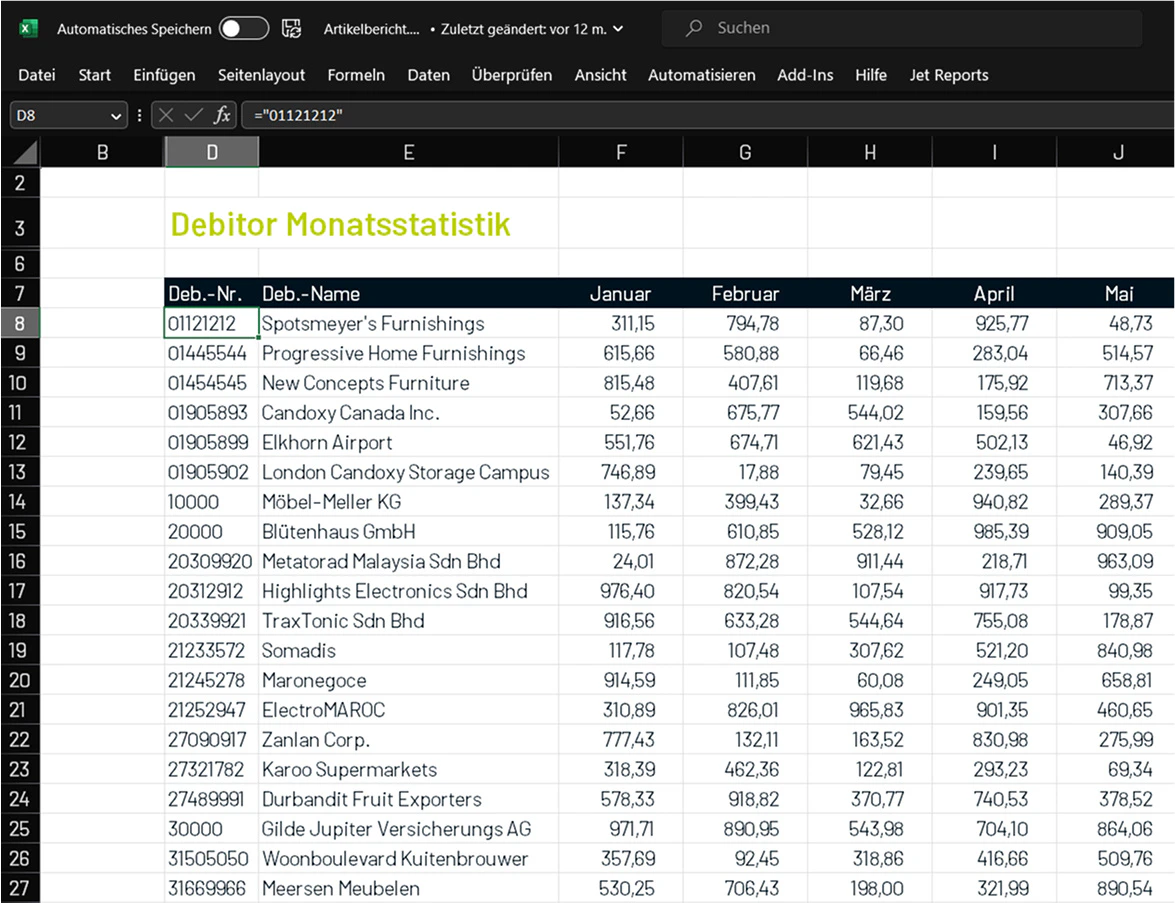Click the Suchen search field

pos(901,28)
